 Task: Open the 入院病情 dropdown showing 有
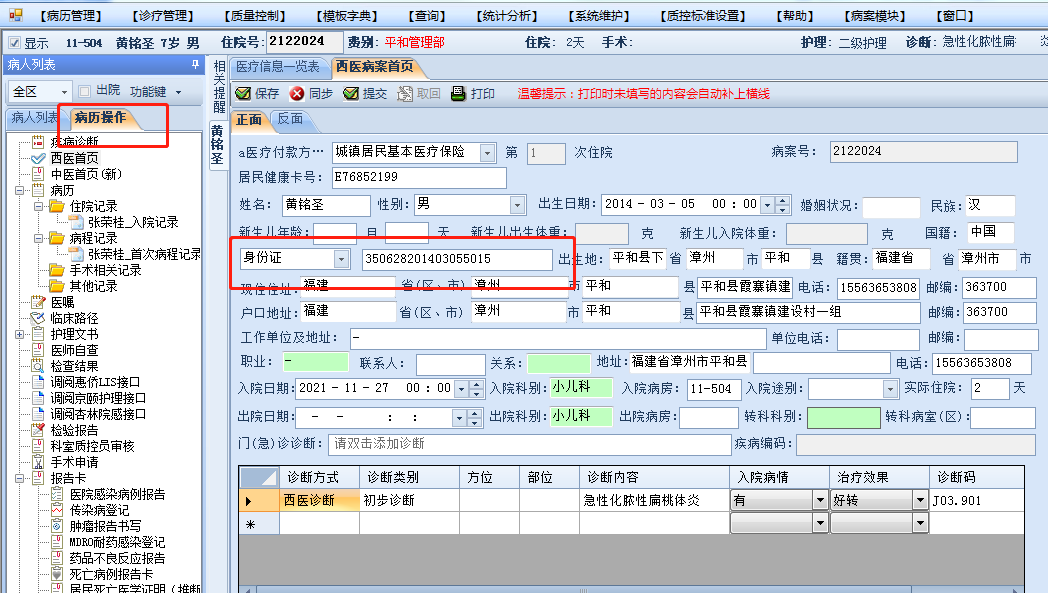click(820, 500)
